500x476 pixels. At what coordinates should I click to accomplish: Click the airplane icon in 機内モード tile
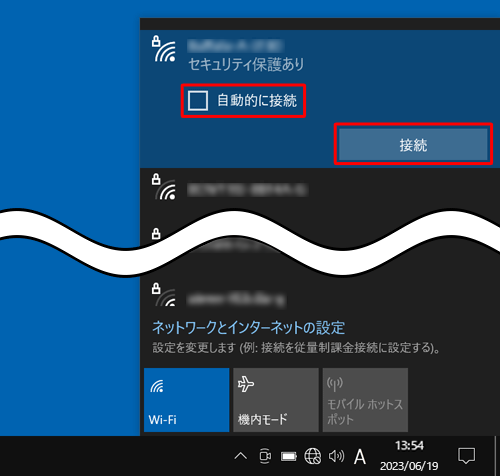coord(246,384)
